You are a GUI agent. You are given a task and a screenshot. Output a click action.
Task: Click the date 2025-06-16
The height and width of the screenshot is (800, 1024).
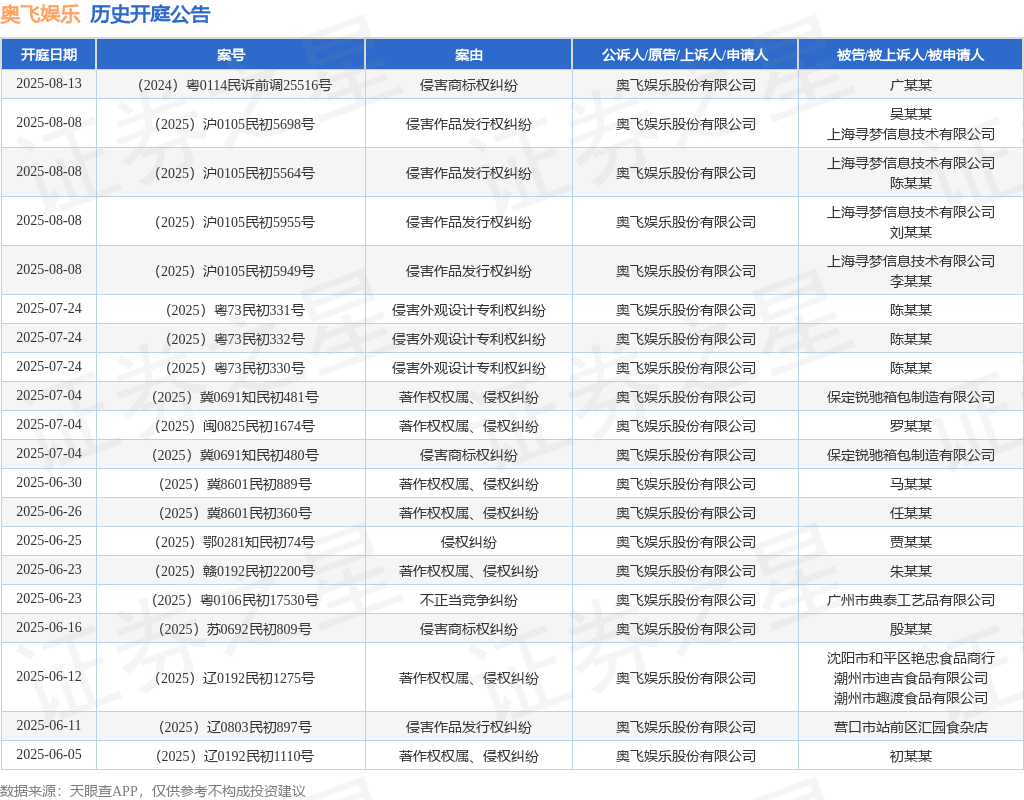tap(49, 628)
